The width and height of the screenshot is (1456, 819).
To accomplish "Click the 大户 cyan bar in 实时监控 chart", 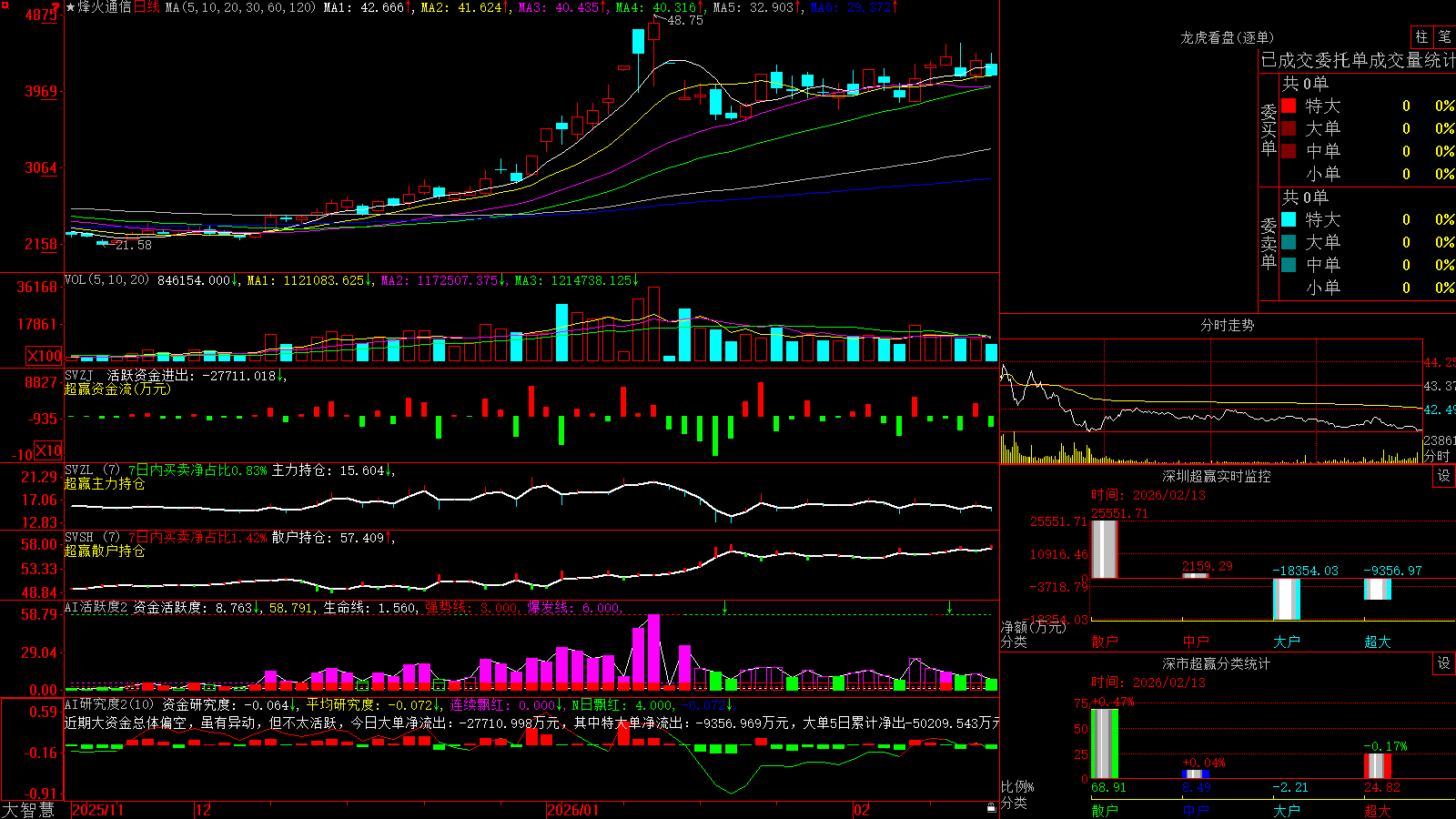I will [x=1287, y=599].
